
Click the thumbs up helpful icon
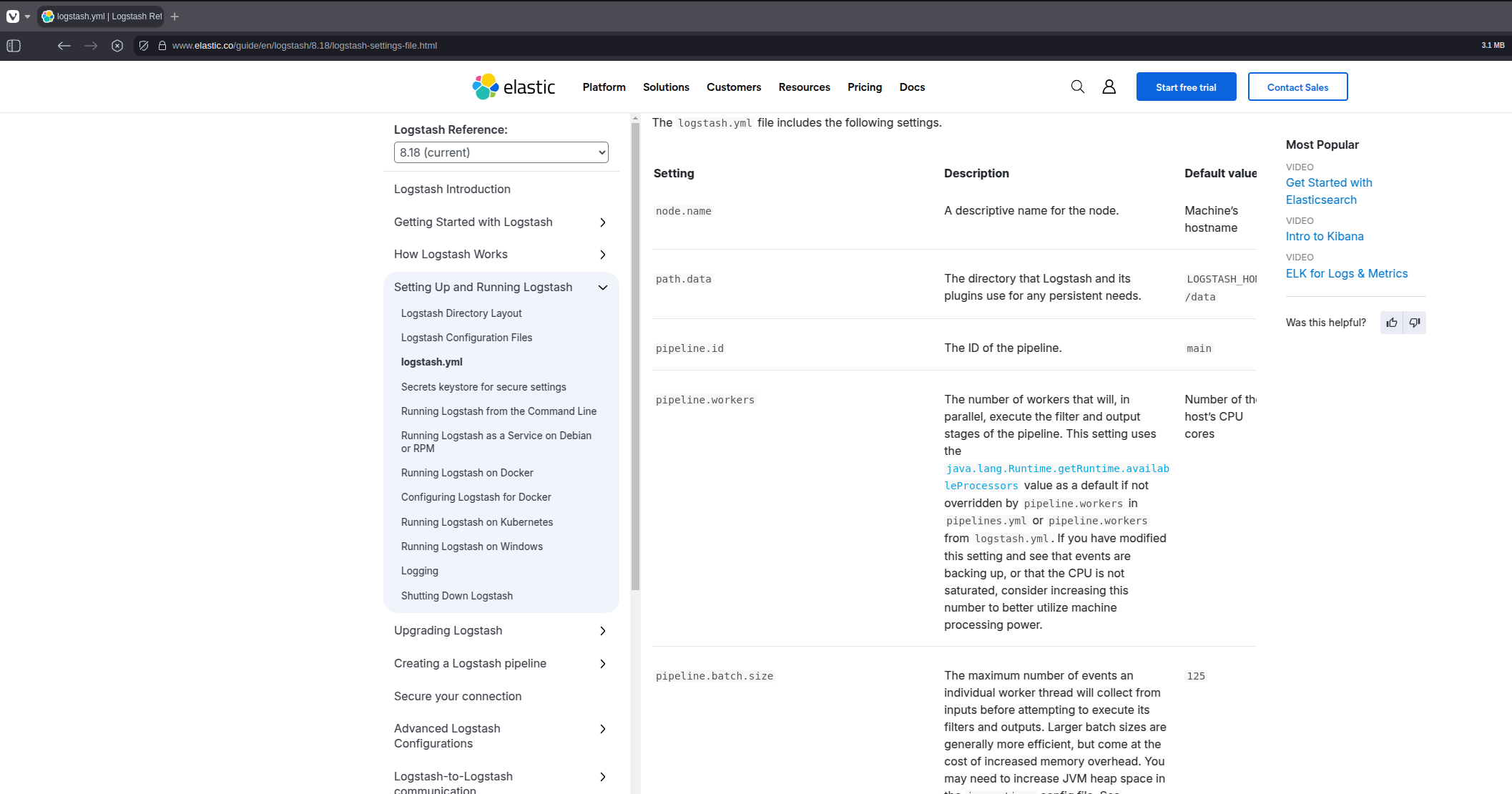1391,323
